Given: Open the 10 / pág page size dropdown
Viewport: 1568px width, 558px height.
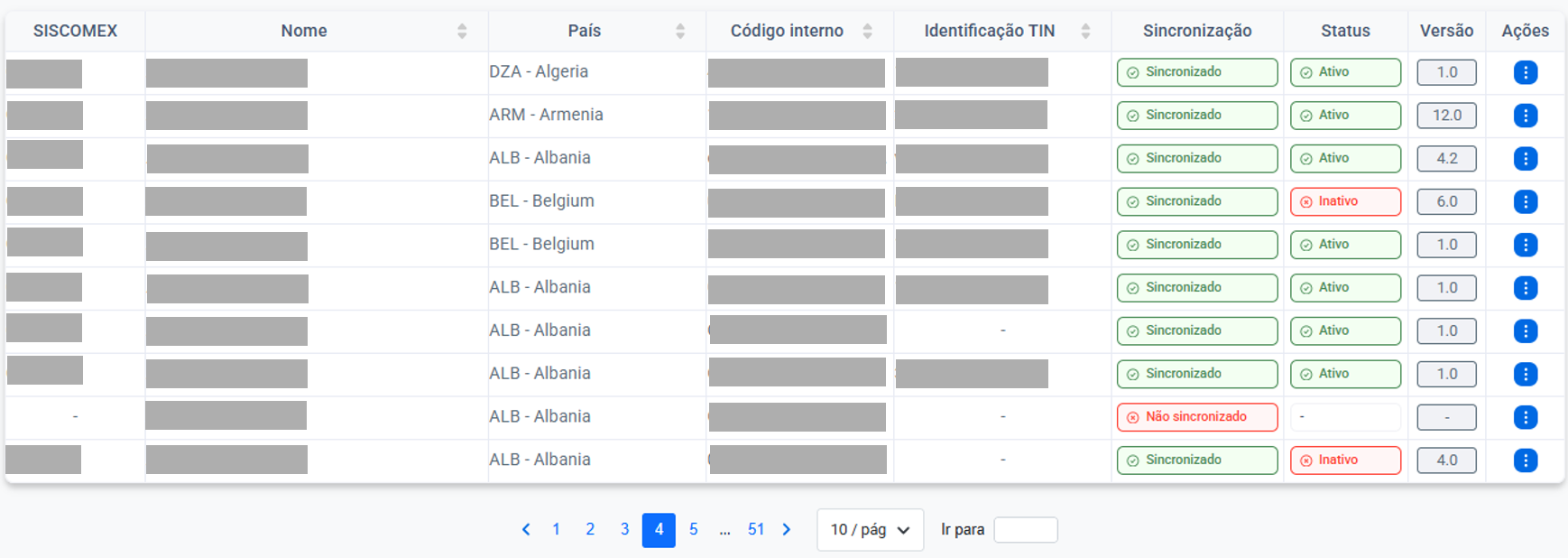Looking at the screenshot, I should (870, 530).
